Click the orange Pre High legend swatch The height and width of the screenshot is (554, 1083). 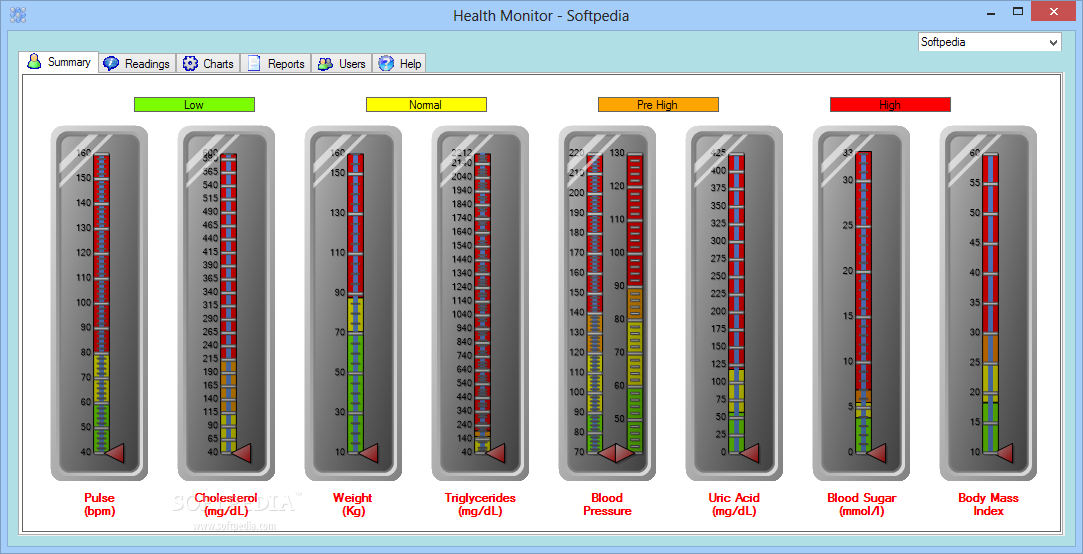tap(658, 105)
